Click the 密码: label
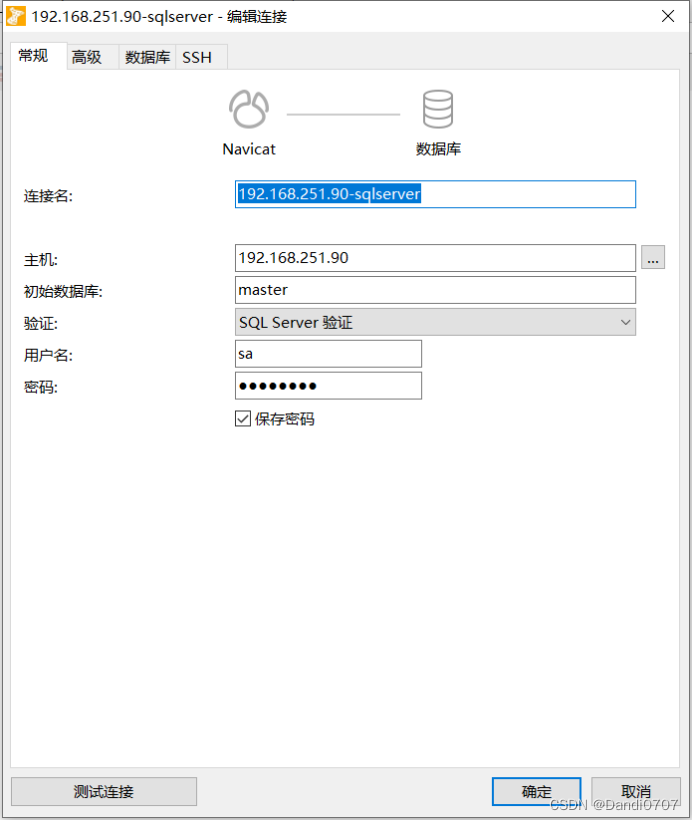This screenshot has width=693, height=820. [x=41, y=388]
